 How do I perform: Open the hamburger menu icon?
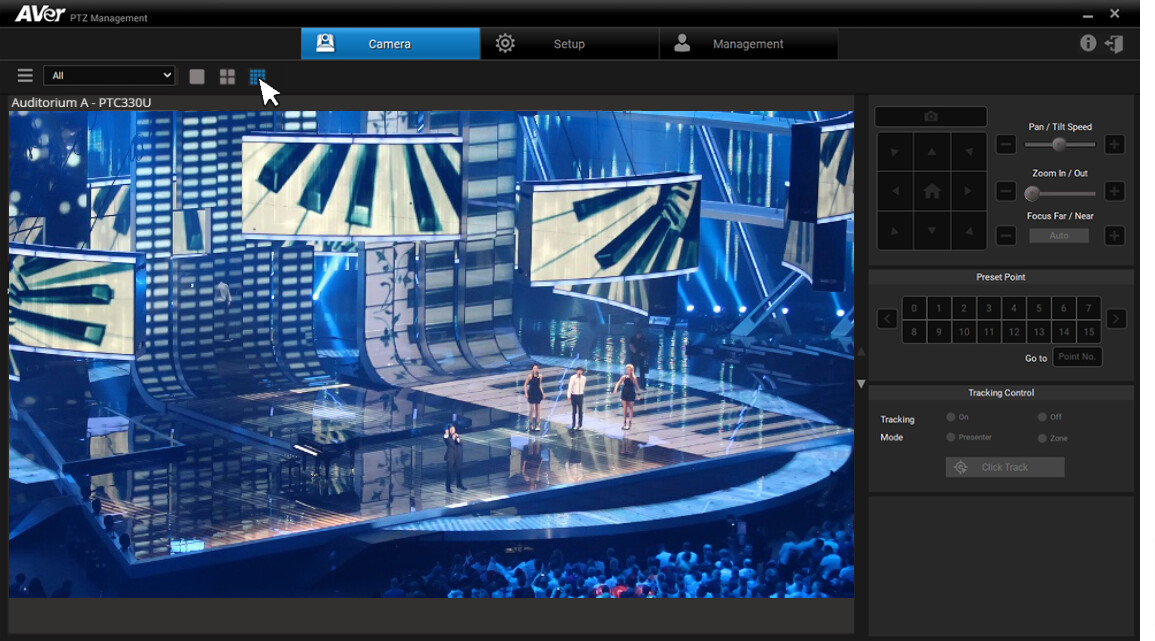[25, 76]
